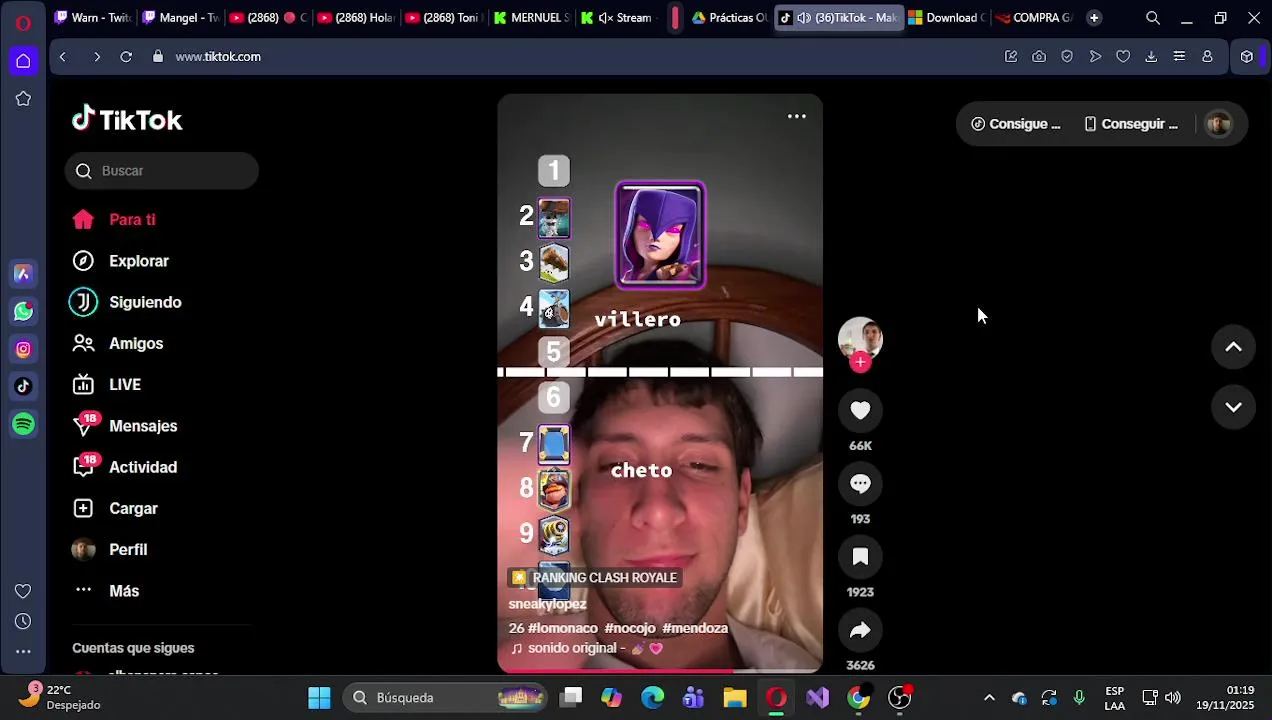Open the sonido original sound link
The image size is (1272, 720).
pyautogui.click(x=586, y=648)
